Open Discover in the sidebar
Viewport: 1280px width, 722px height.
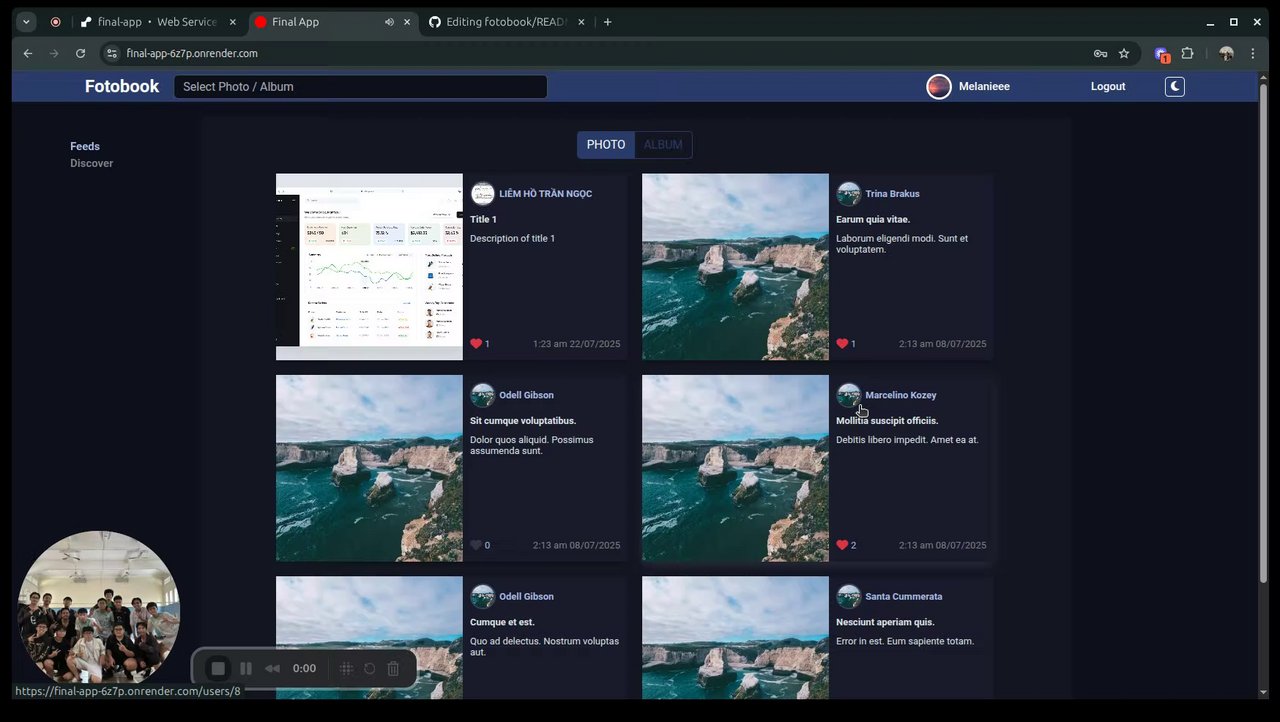coord(92,164)
